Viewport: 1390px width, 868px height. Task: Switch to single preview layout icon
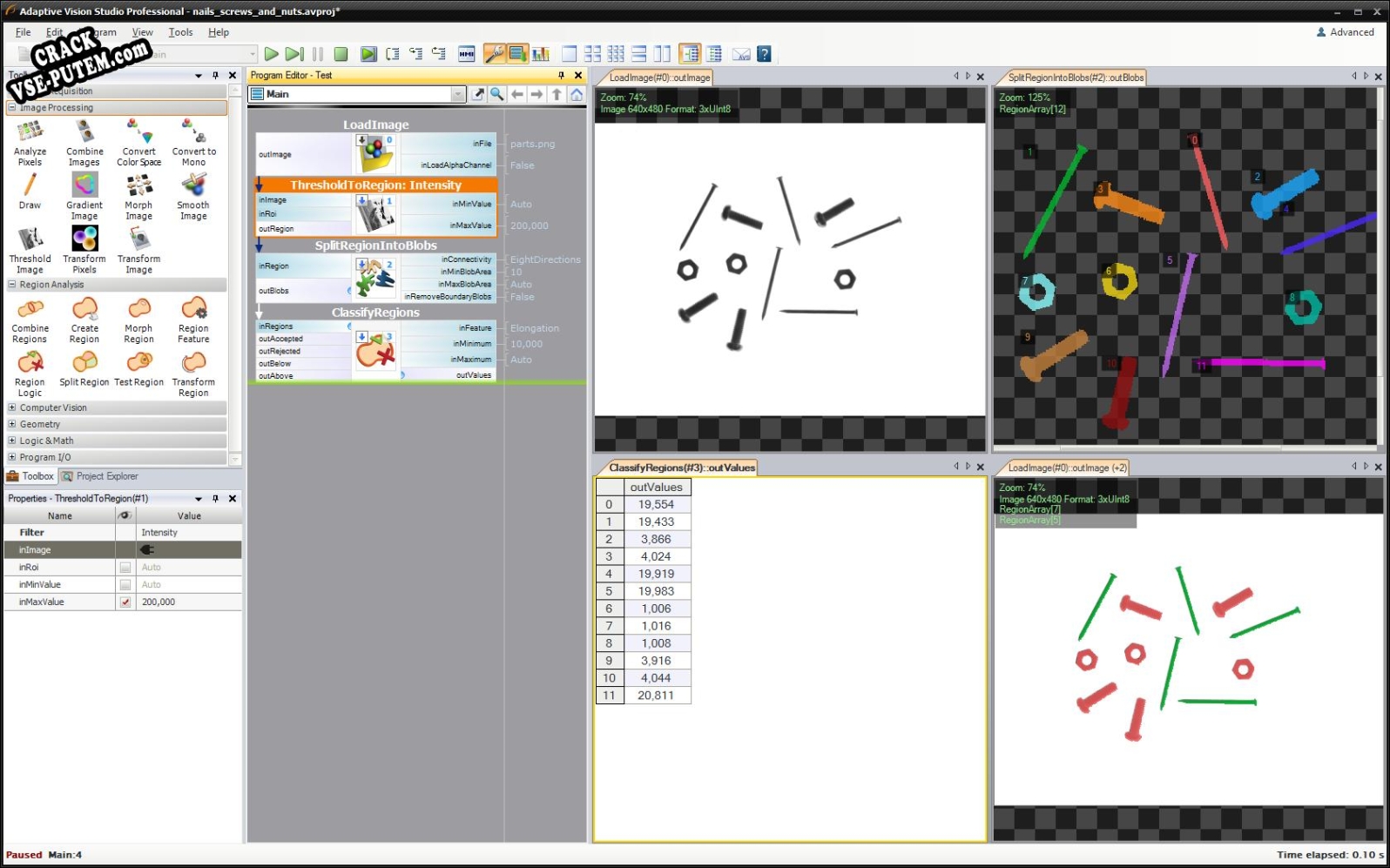click(570, 54)
